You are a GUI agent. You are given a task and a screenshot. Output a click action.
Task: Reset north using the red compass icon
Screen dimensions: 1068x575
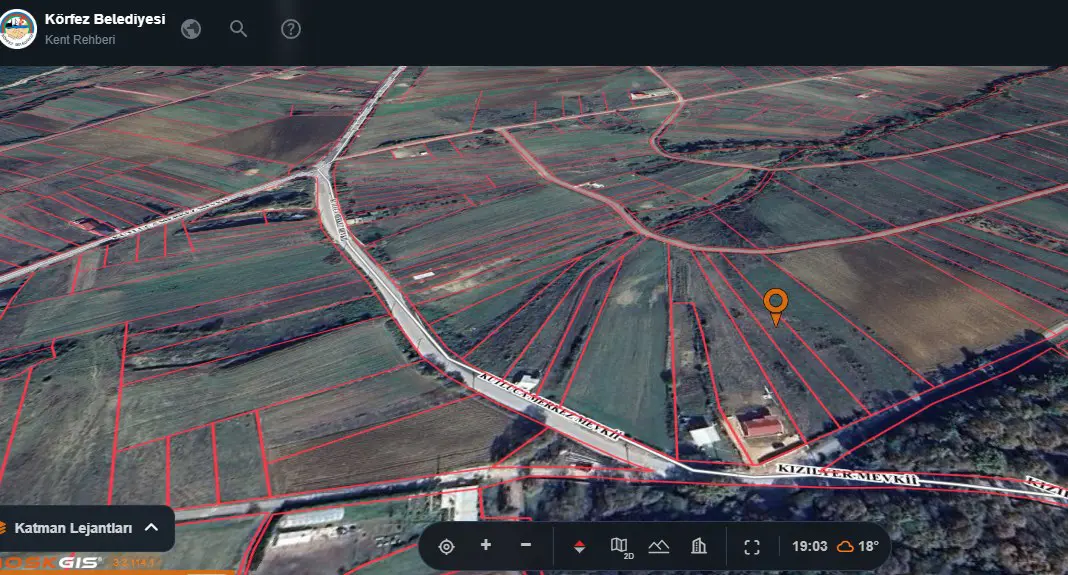point(580,546)
